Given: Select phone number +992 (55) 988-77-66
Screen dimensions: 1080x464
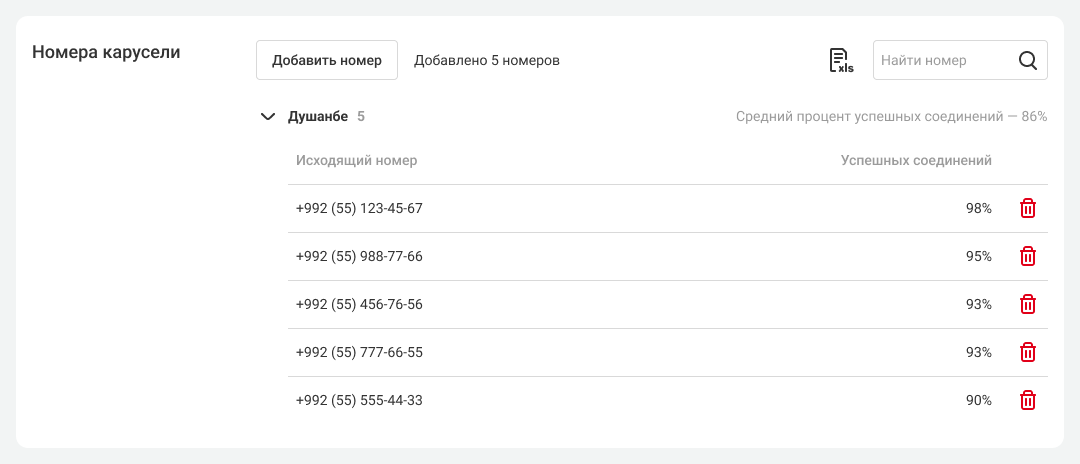Looking at the screenshot, I should click(x=359, y=256).
